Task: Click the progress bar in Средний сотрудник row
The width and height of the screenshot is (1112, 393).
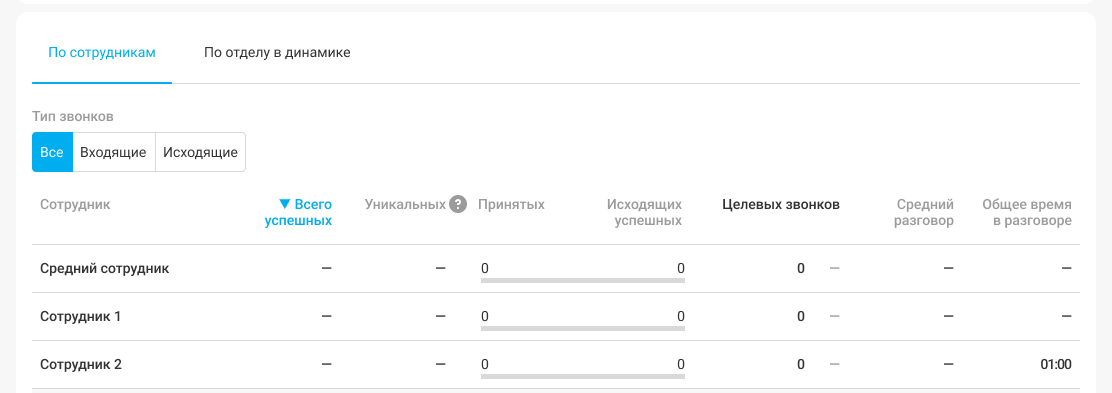Action: 583,281
